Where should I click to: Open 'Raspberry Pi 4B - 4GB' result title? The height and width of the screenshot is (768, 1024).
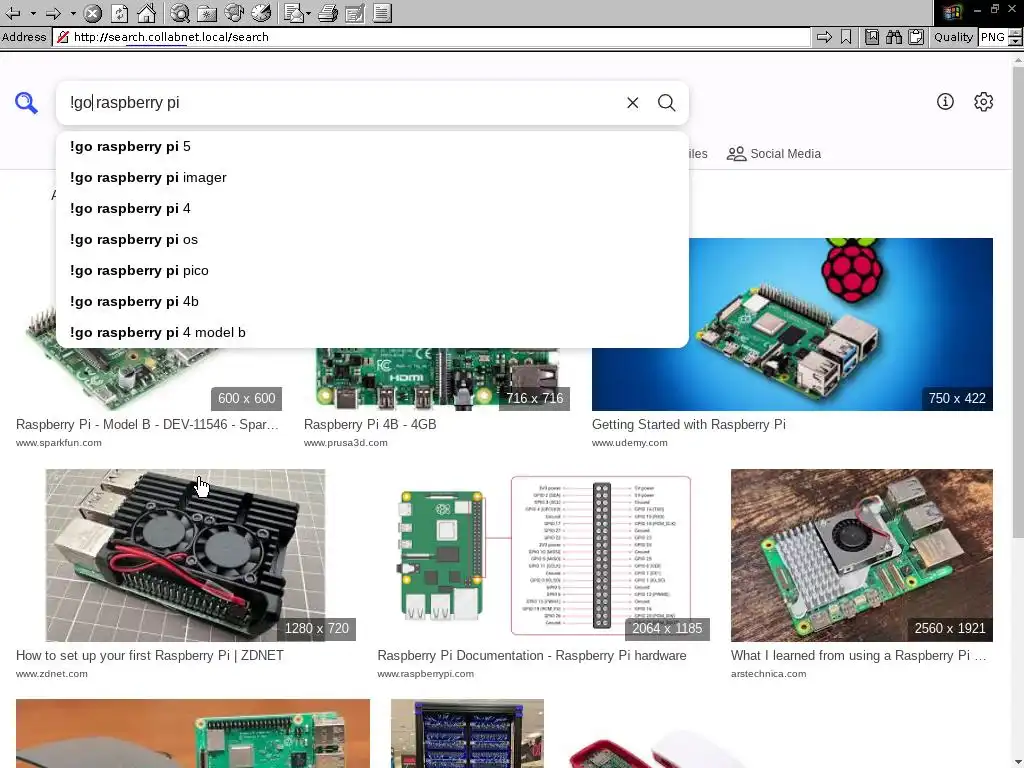pos(370,424)
